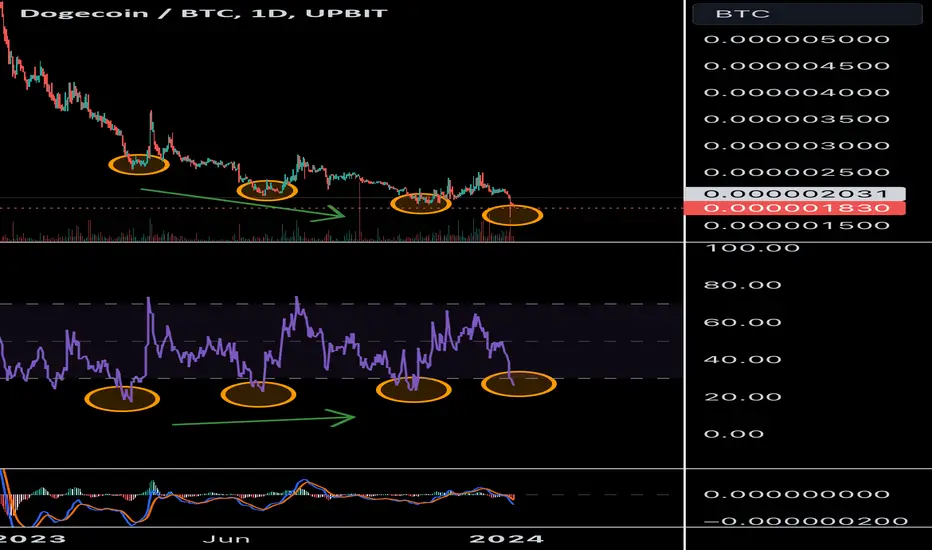Click the -0.000000200 MACD scale label

tap(805, 521)
